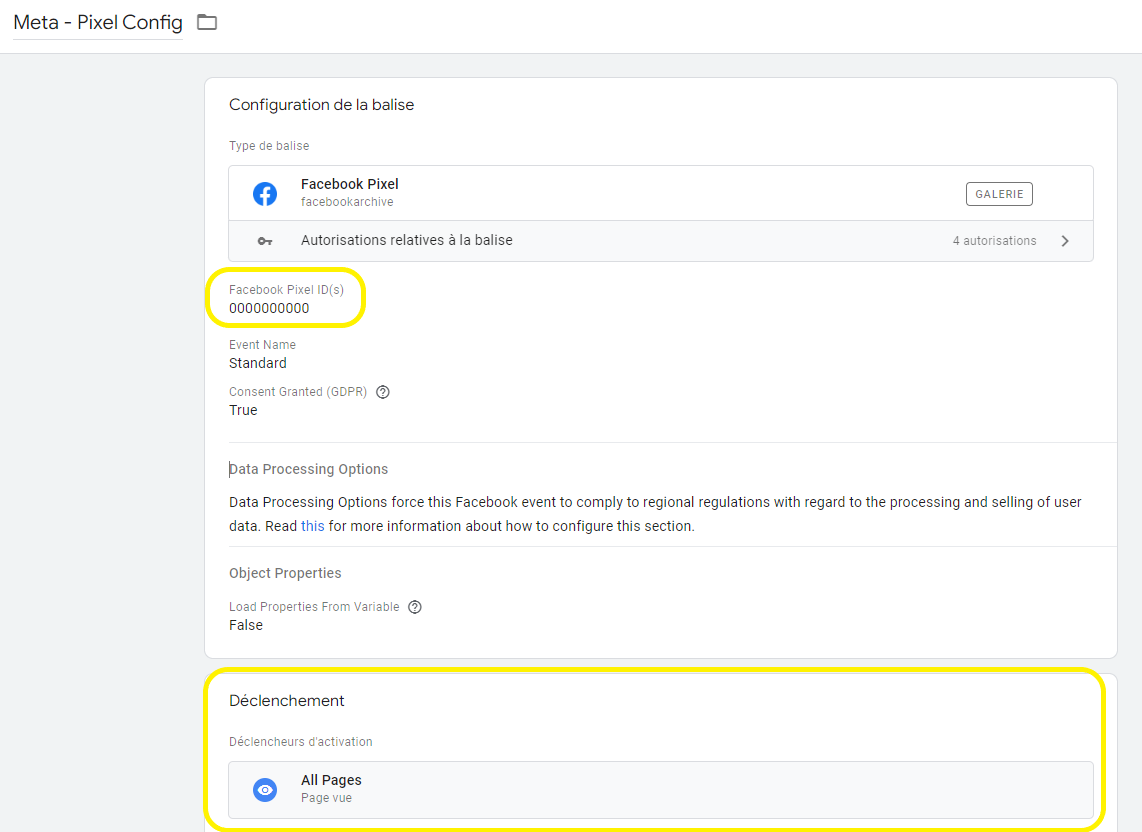1142x832 pixels.
Task: Click the Déclenchement section header
Action: 287,700
